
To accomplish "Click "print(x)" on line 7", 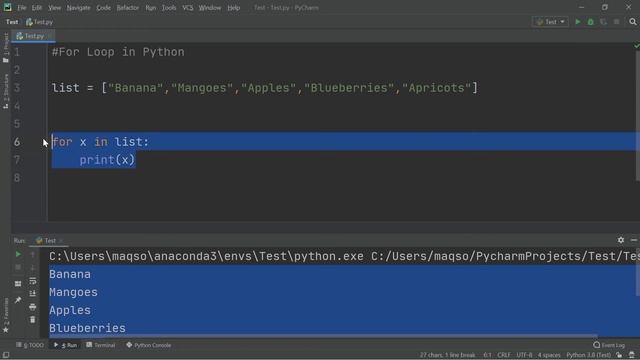I will coord(107,160).
